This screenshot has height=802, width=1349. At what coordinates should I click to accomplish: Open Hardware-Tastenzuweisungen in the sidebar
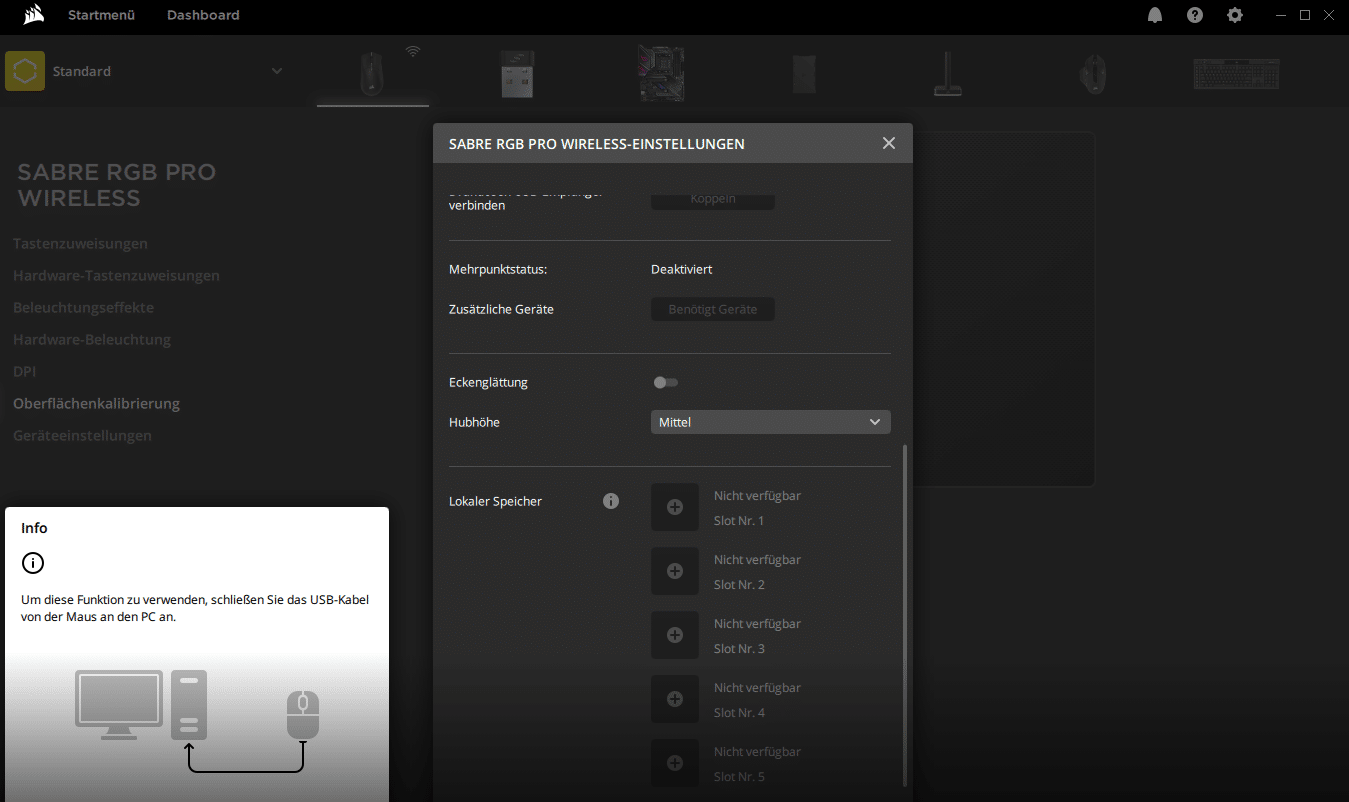click(116, 276)
